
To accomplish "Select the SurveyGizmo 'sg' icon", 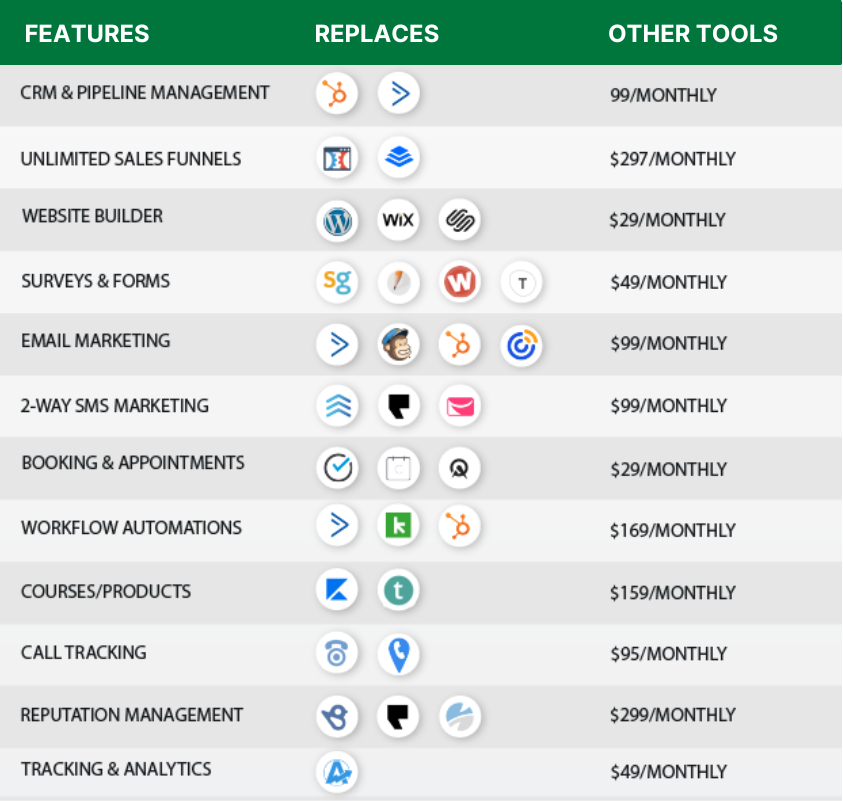I will coord(337,282).
